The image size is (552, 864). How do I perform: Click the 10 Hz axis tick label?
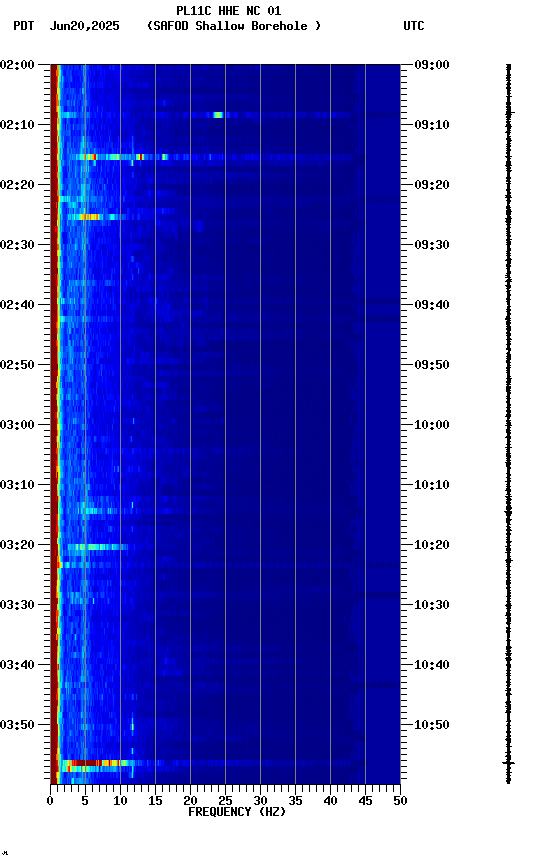pyautogui.click(x=120, y=801)
